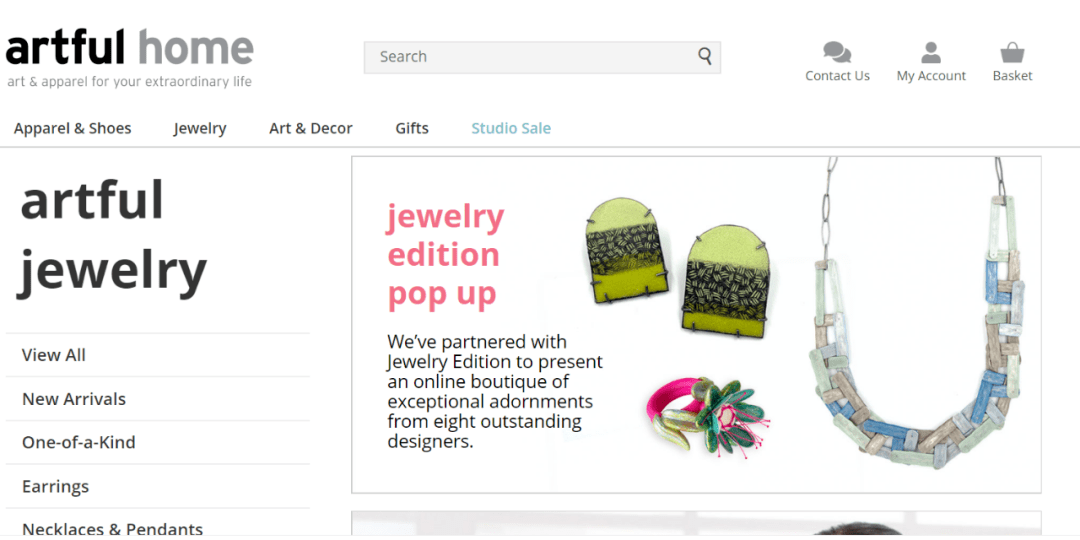This screenshot has width=1080, height=540.
Task: Open the Jewelry menu
Action: coord(200,128)
